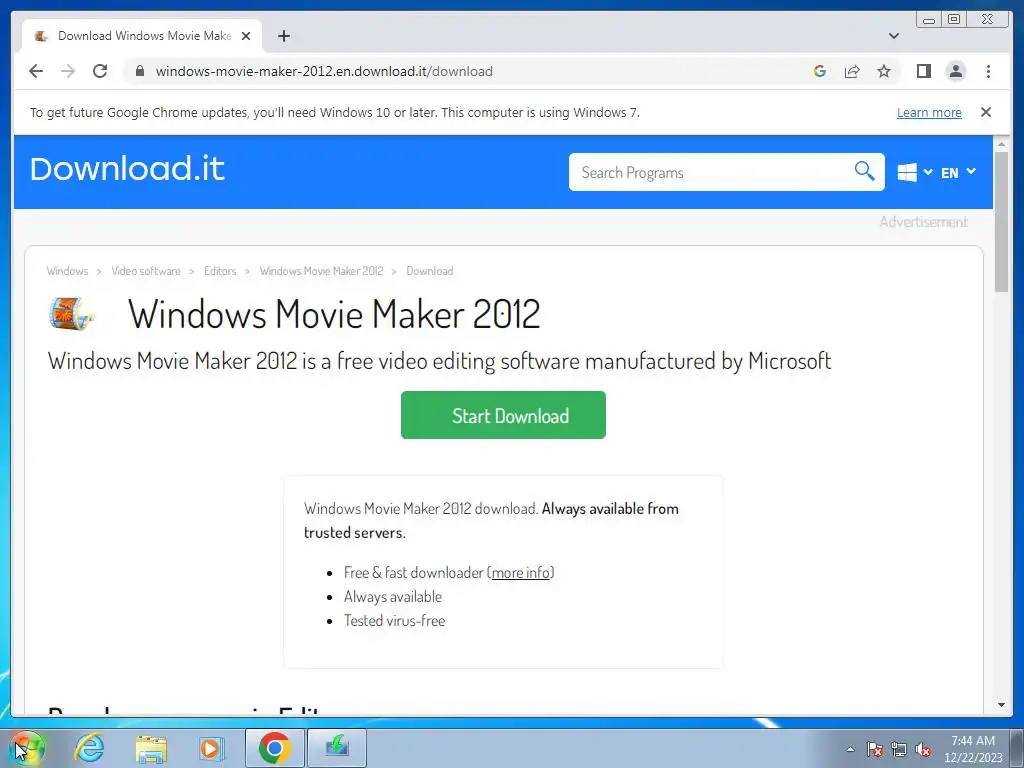Viewport: 1024px width, 768px height.
Task: Bookmark this tab with the star
Action: pos(884,71)
